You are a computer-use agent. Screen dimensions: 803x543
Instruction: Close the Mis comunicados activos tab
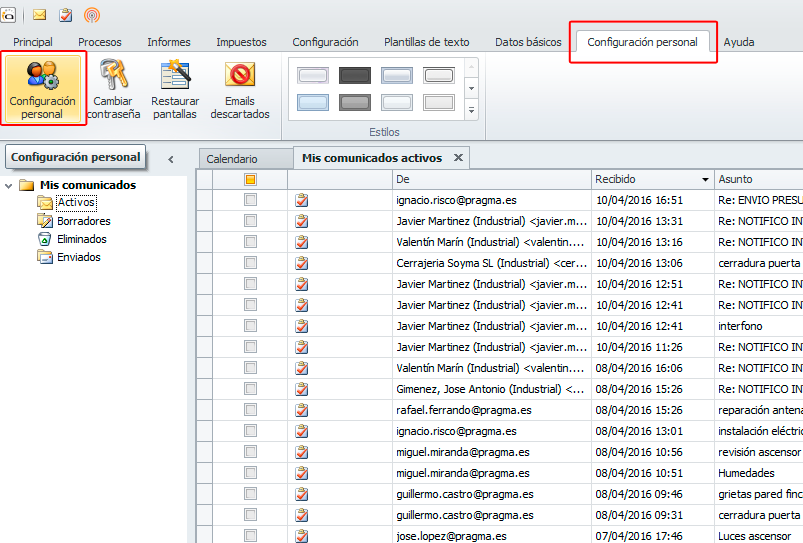(x=458, y=158)
